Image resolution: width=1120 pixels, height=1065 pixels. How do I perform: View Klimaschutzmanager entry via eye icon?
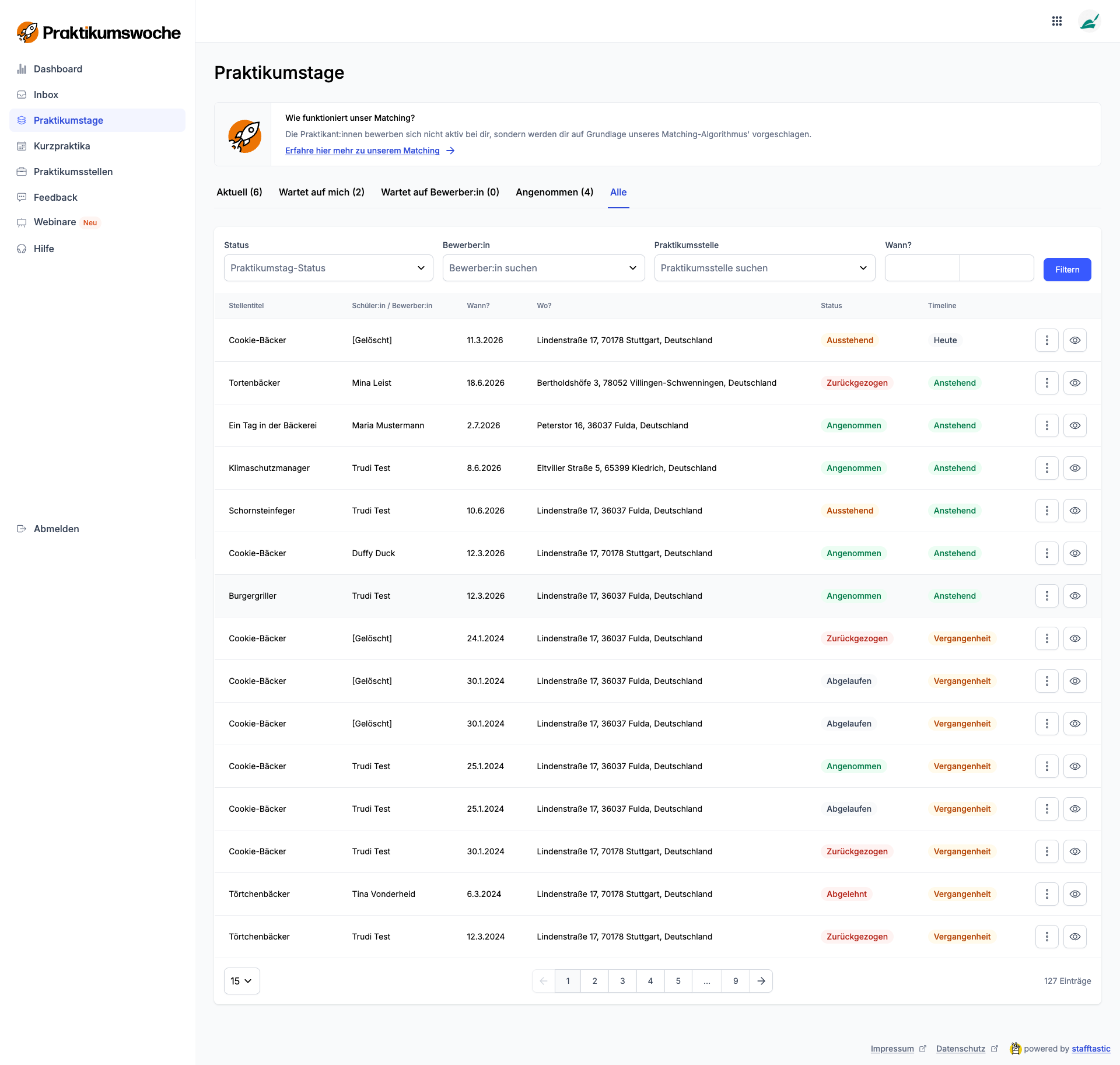tap(1074, 468)
